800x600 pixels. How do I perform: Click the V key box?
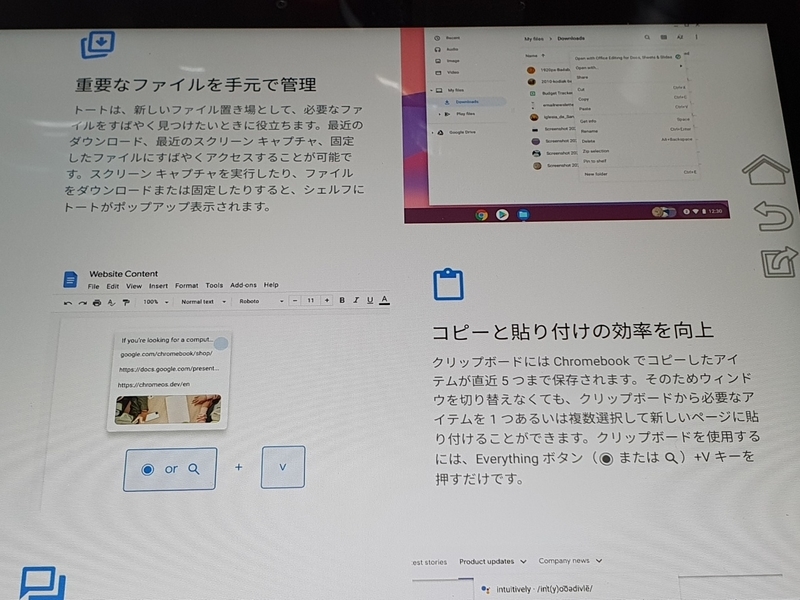283,467
